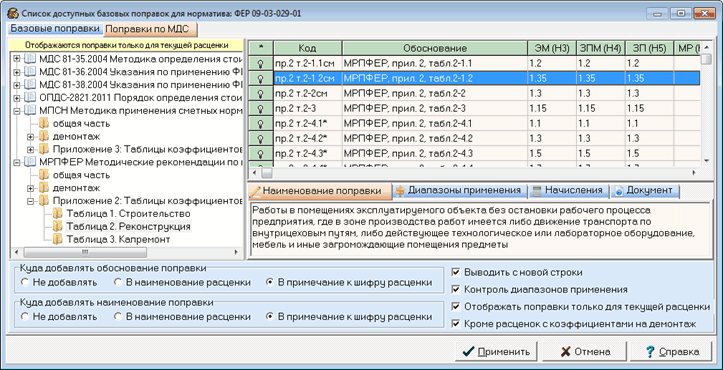The height and width of the screenshot is (370, 723).
Task: Click tree panel horizontal scrollbar thumb
Action: 85,252
